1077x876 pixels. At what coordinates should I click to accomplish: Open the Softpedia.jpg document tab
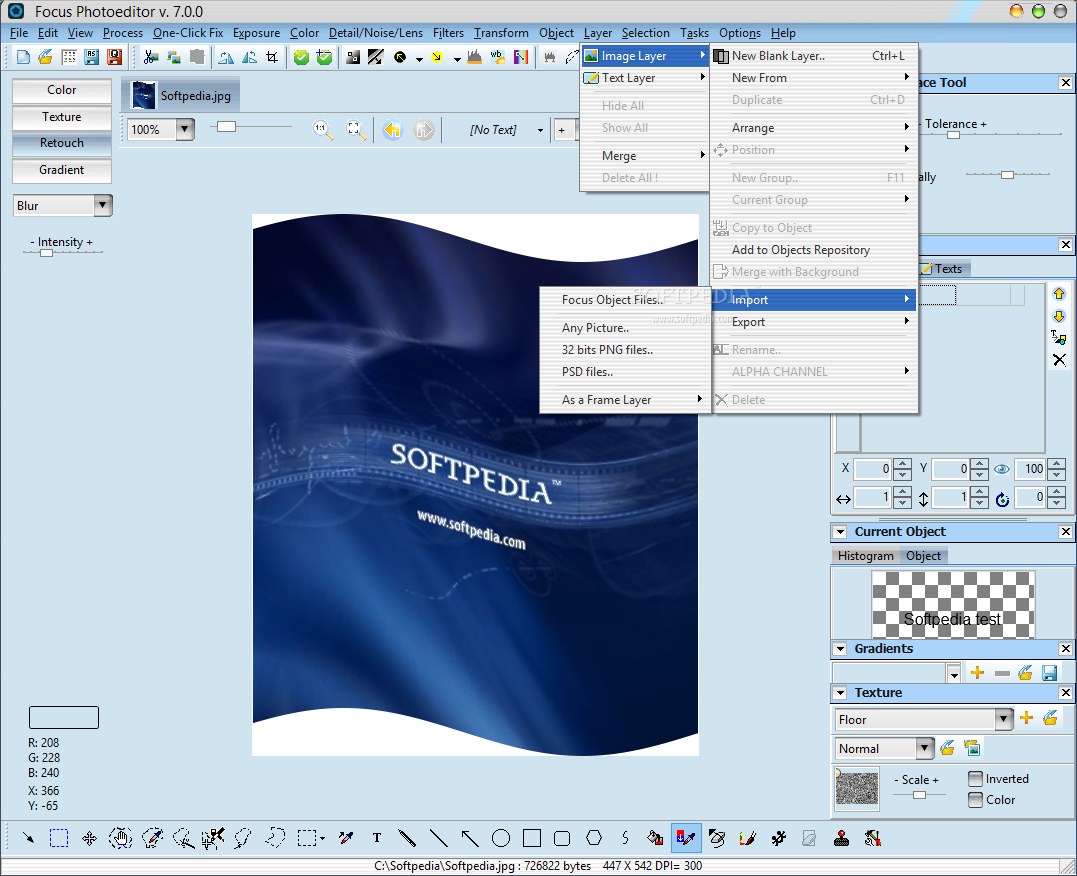tap(181, 96)
